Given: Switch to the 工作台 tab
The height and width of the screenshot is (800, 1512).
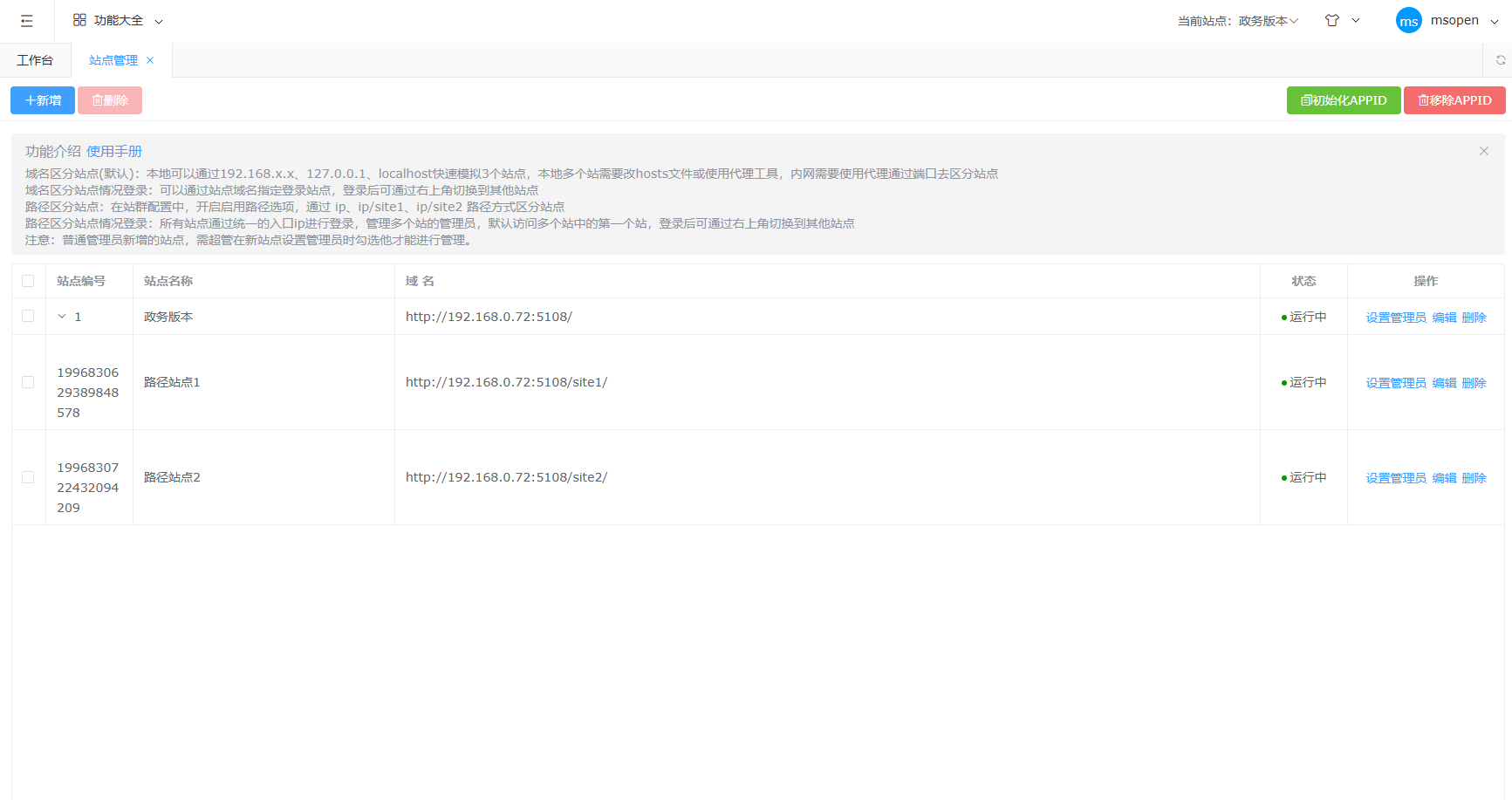Looking at the screenshot, I should pos(35,59).
